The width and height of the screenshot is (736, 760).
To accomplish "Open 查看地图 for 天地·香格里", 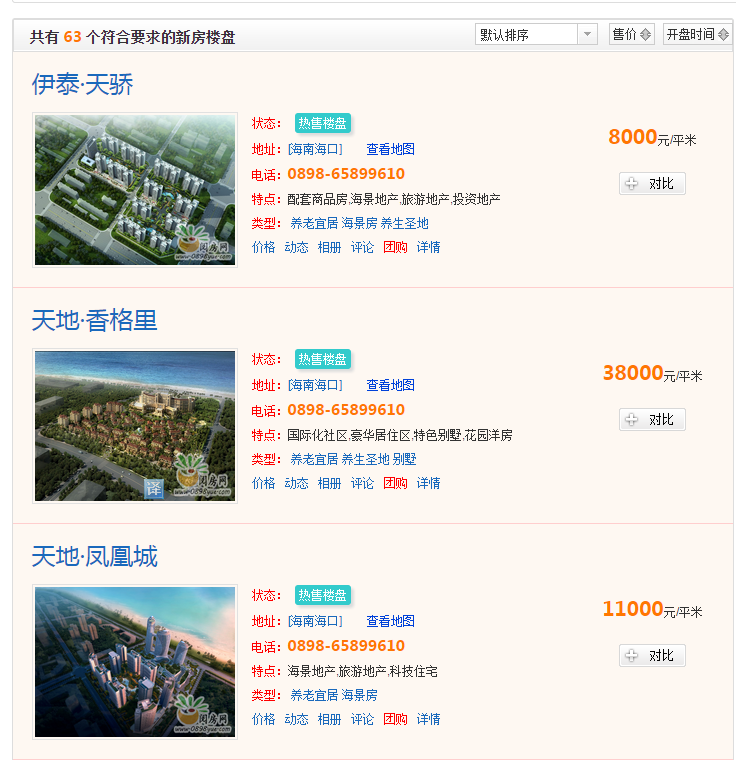I will [390, 385].
